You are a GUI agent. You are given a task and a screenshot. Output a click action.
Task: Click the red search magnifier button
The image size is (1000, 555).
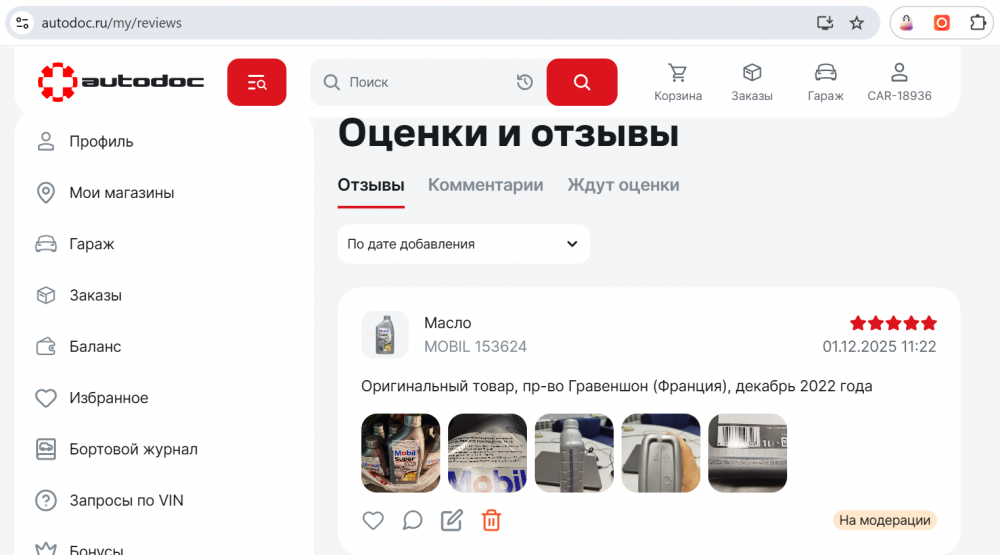582,82
